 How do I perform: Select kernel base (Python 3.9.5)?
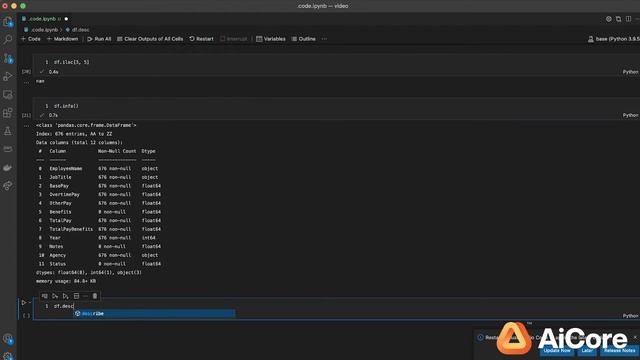click(x=613, y=39)
